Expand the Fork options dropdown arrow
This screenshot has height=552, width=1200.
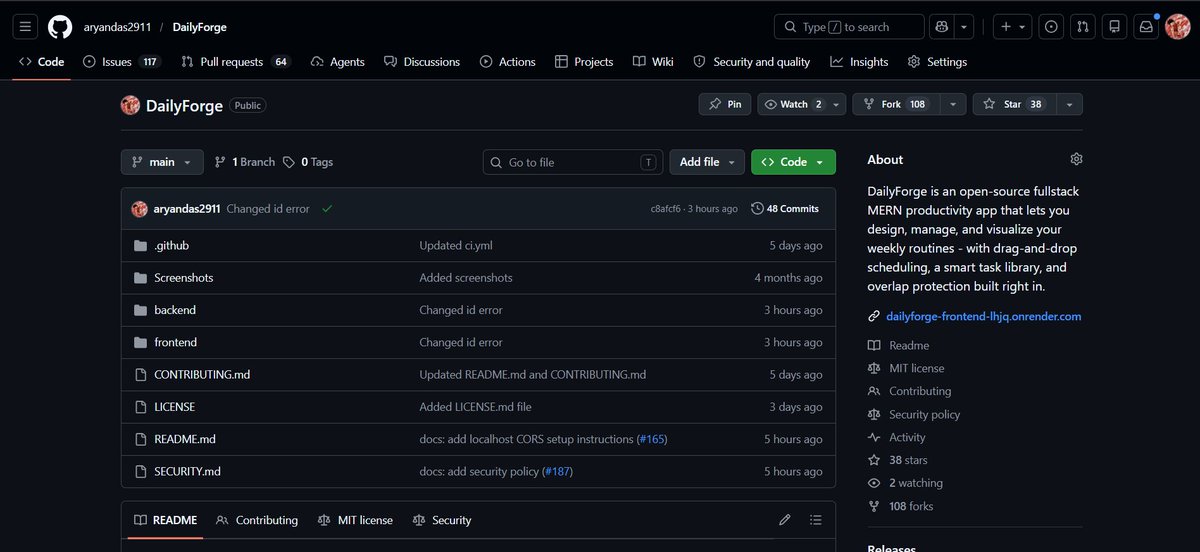953,104
